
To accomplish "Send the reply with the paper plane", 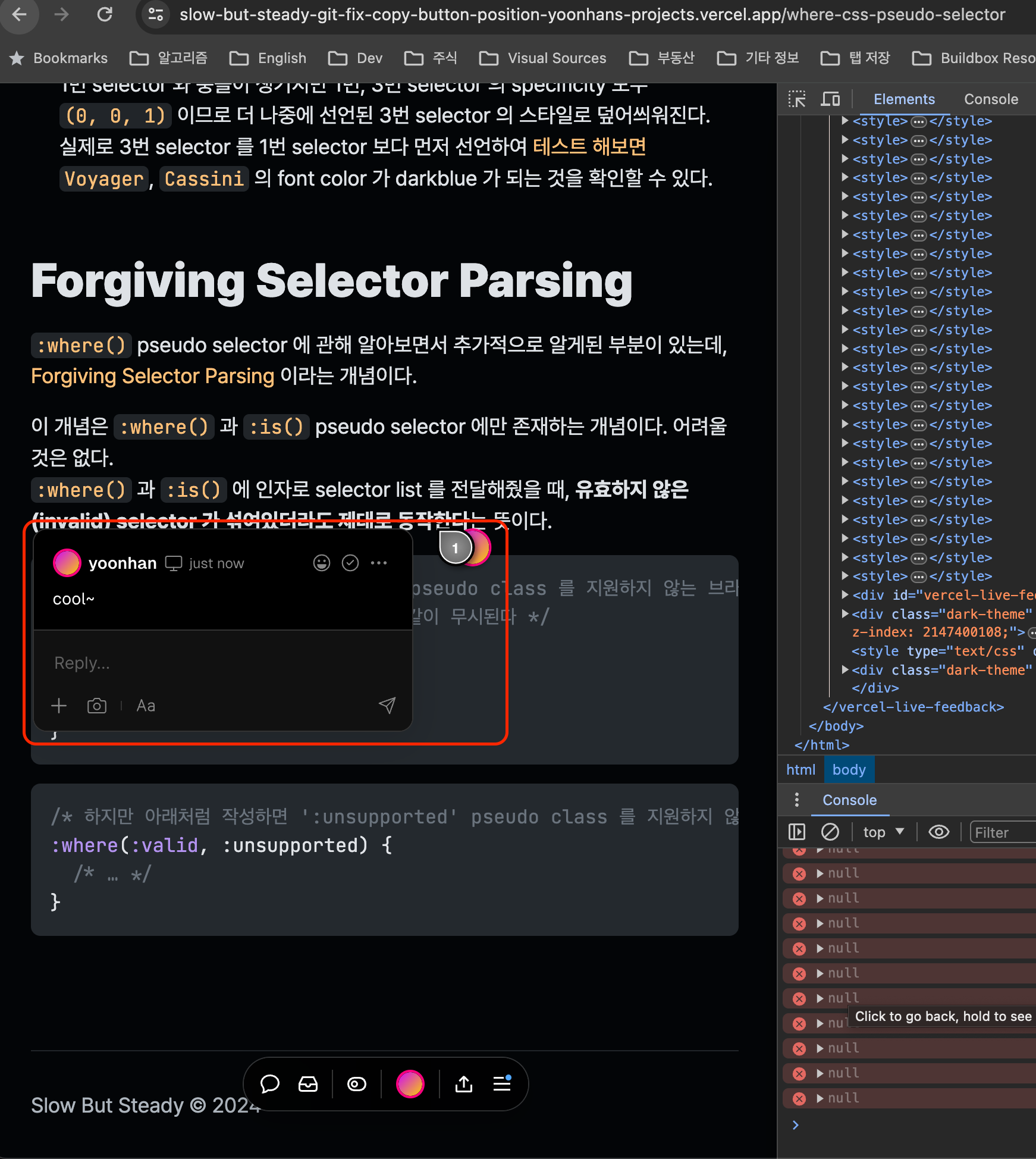I will (387, 706).
